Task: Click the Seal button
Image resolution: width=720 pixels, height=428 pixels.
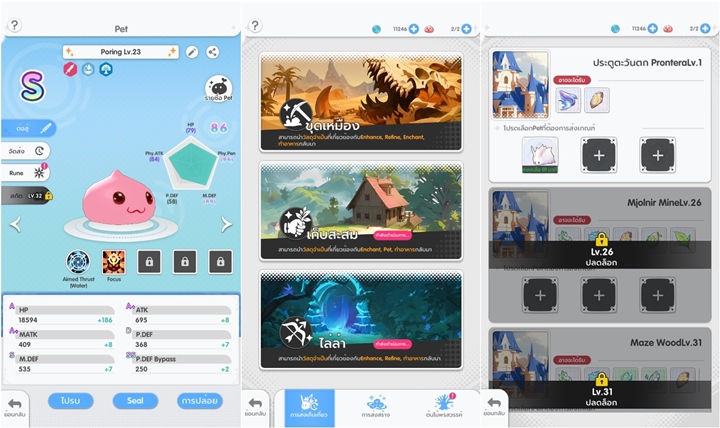Action: [x=135, y=400]
